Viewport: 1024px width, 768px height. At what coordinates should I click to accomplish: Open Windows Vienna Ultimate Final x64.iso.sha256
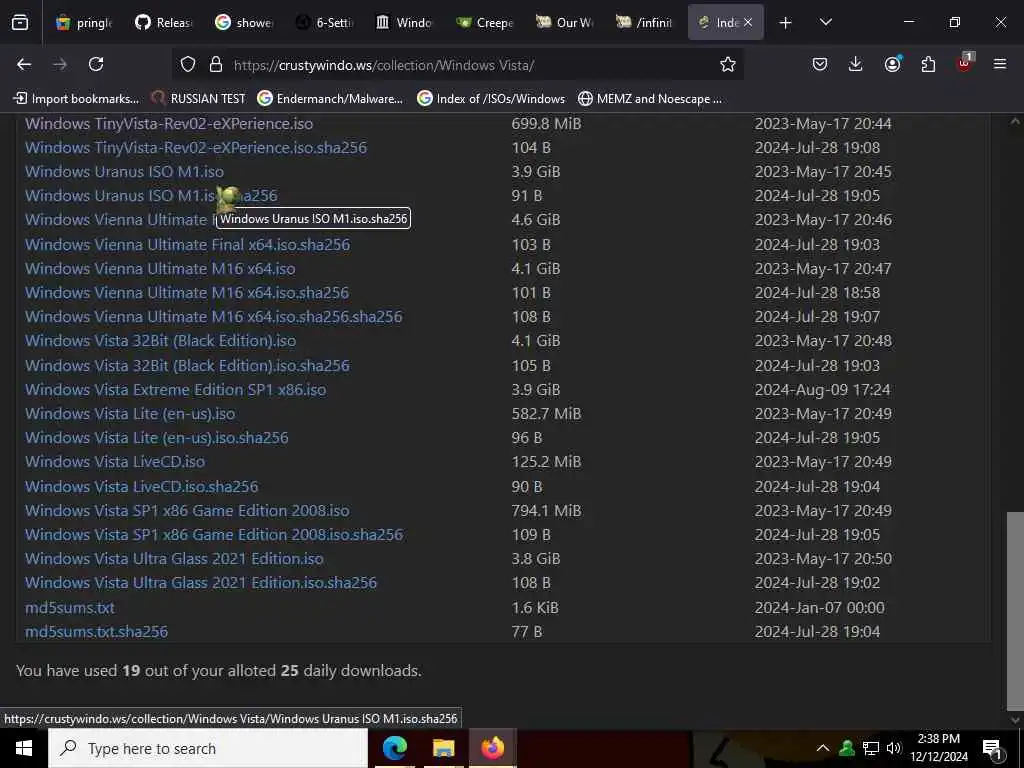pyautogui.click(x=187, y=244)
